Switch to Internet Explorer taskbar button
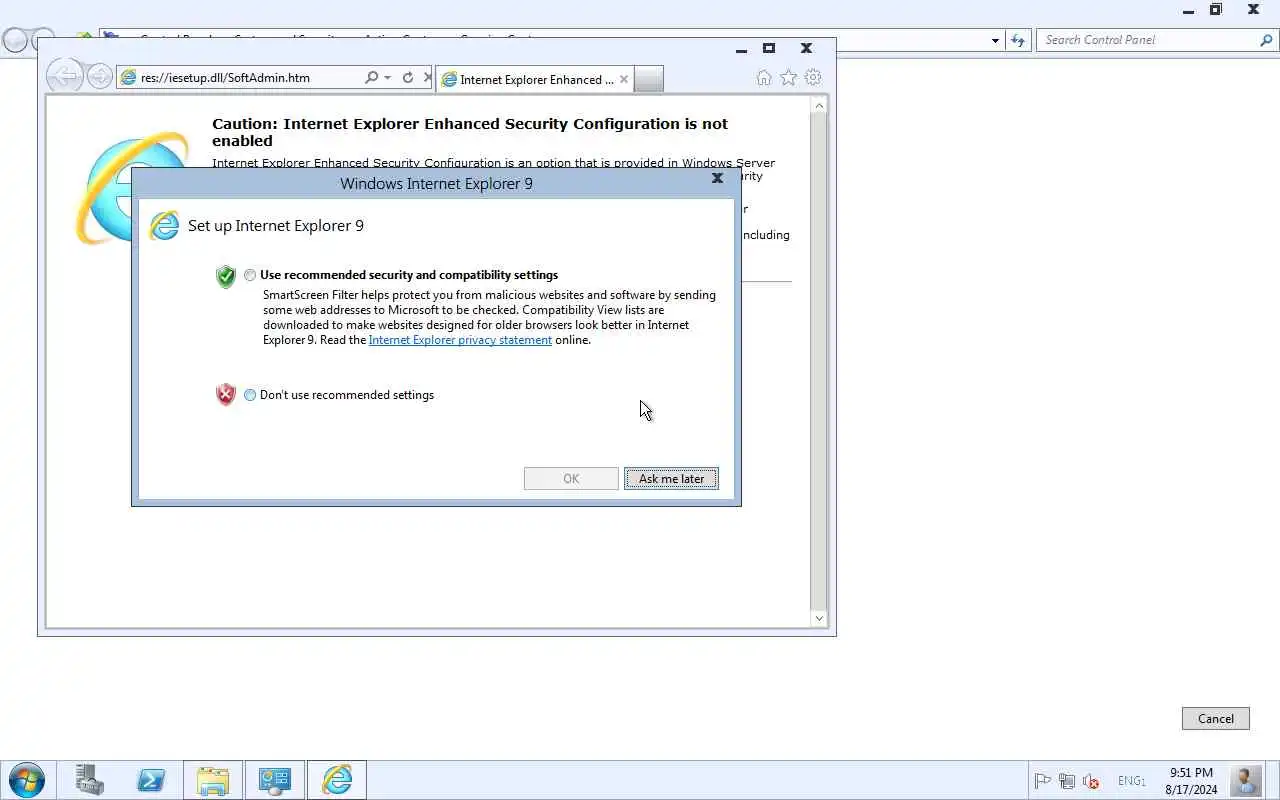The width and height of the screenshot is (1280, 800). 337,780
